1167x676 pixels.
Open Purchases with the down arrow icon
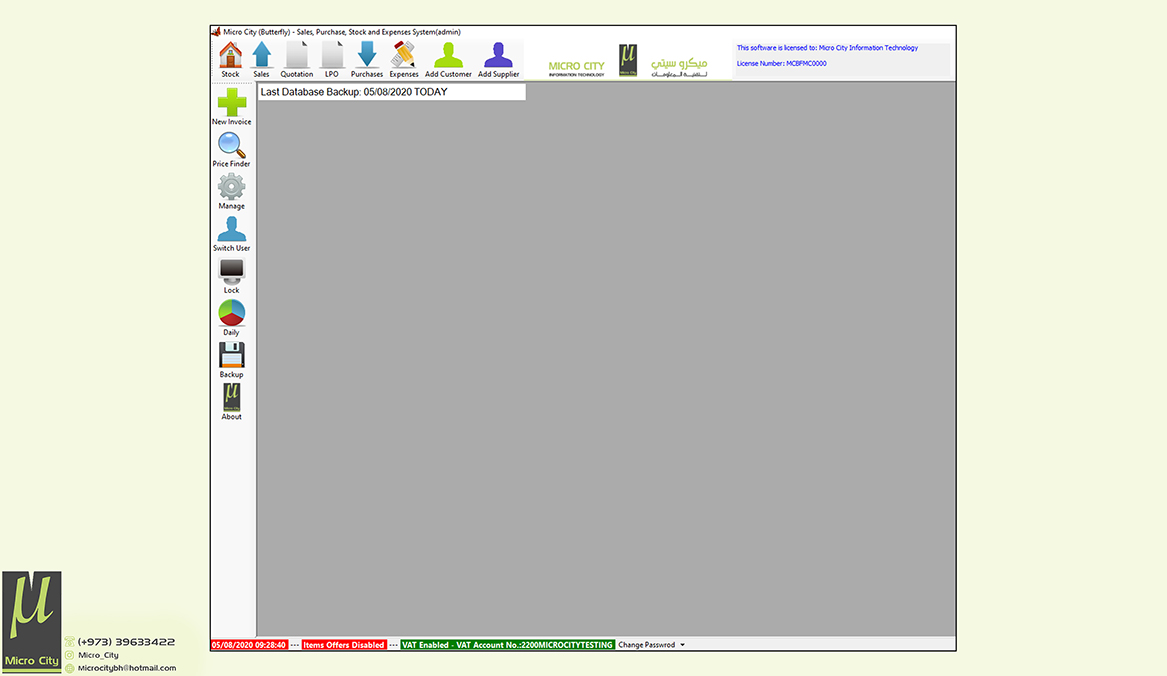coord(367,60)
